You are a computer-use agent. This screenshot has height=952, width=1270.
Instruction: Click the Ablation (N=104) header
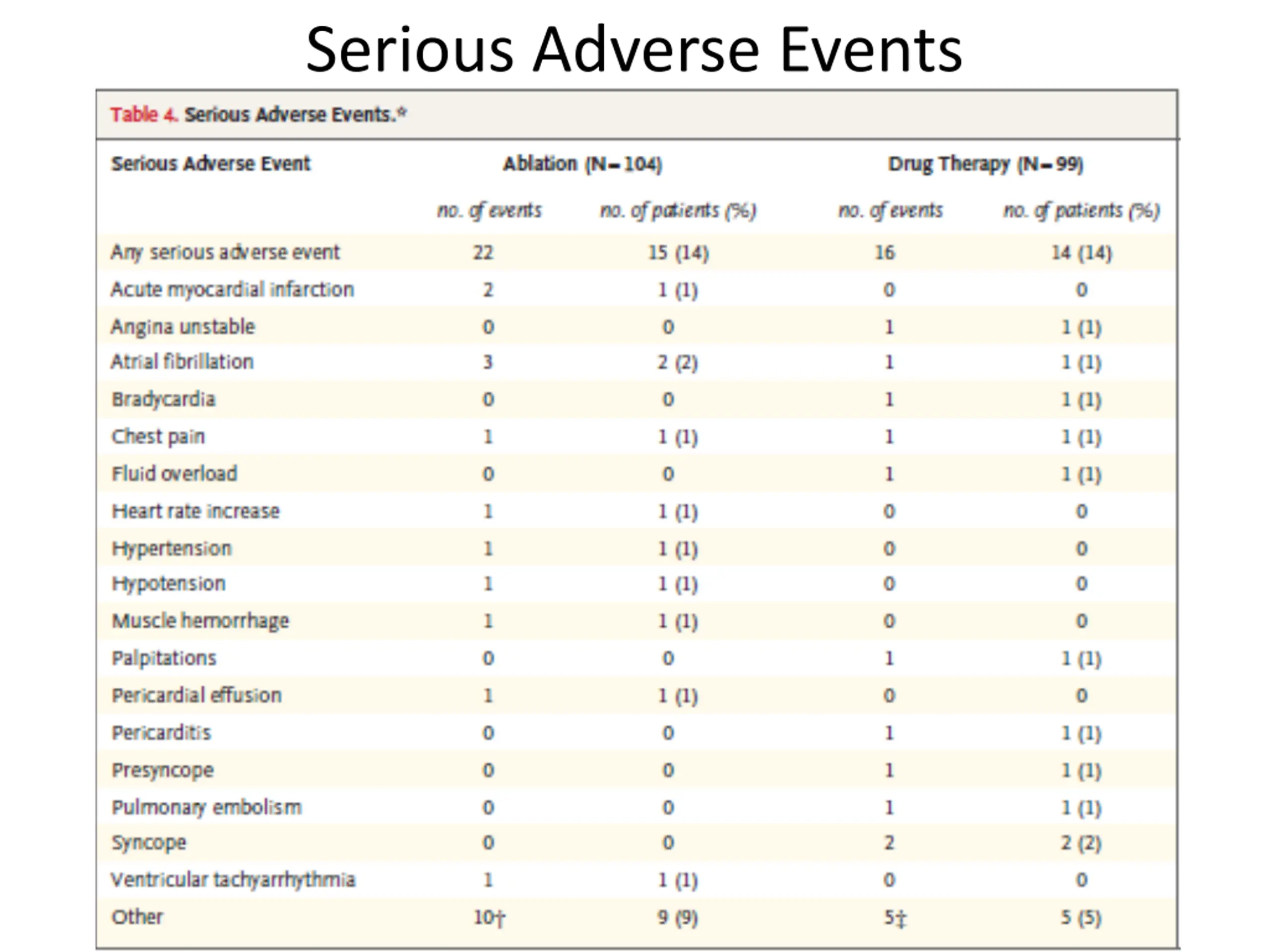pos(583,165)
